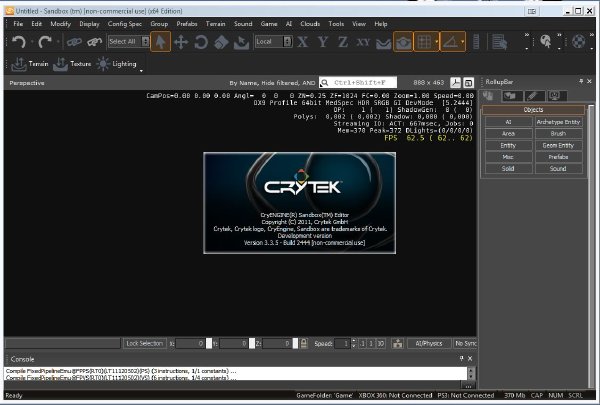Click the Geom Entity button
600x405 pixels.
click(x=558, y=145)
